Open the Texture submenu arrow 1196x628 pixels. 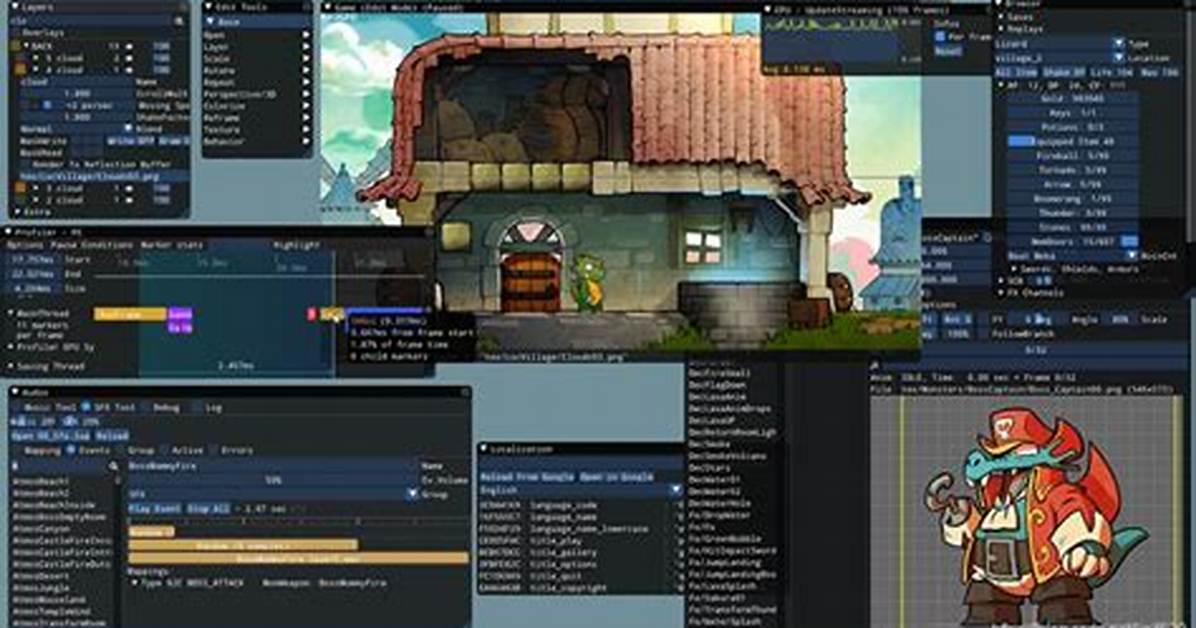tap(306, 130)
